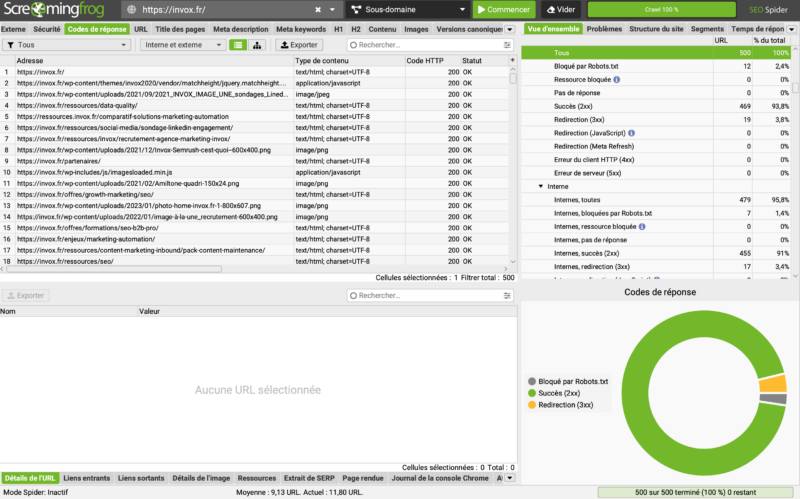
Task: Switch to list view icon
Action: pos(238,45)
